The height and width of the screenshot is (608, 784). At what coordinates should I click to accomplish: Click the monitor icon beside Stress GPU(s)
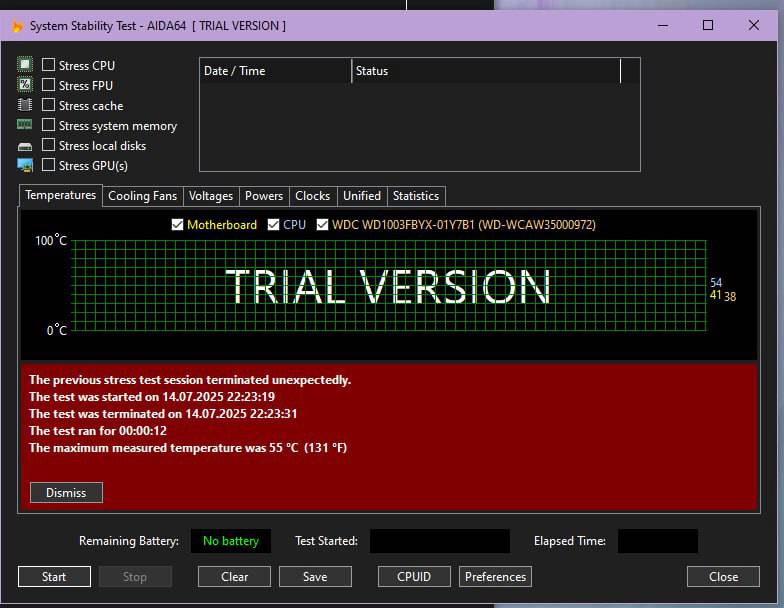pyautogui.click(x=25, y=165)
